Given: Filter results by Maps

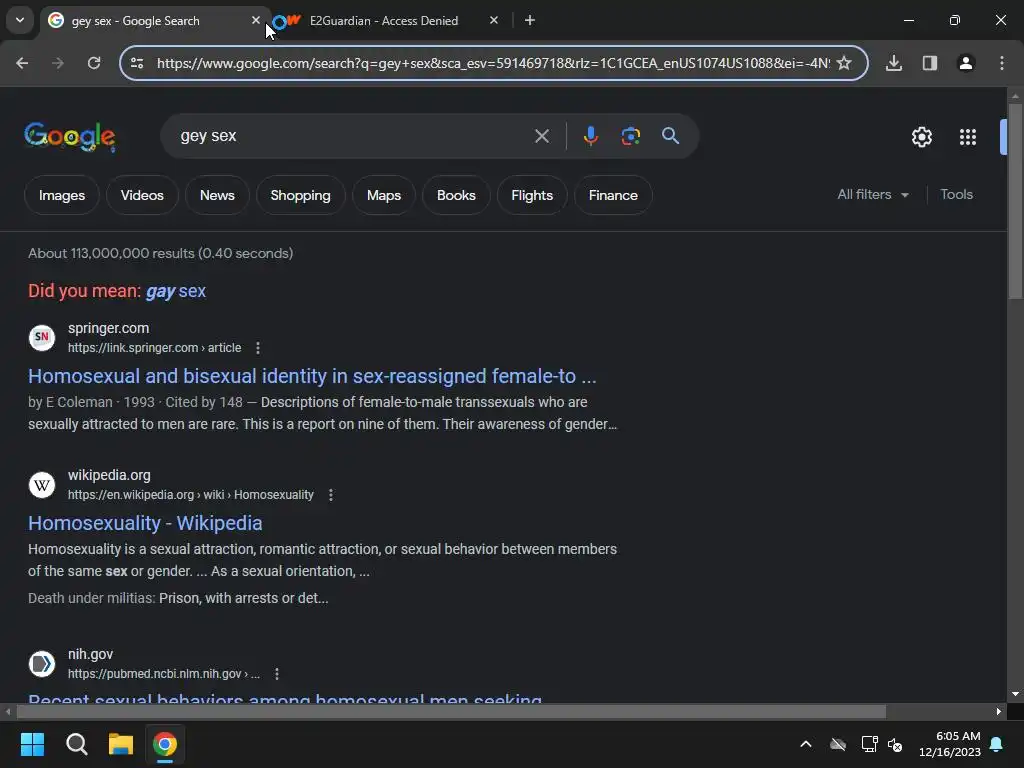Looking at the screenshot, I should (384, 195).
